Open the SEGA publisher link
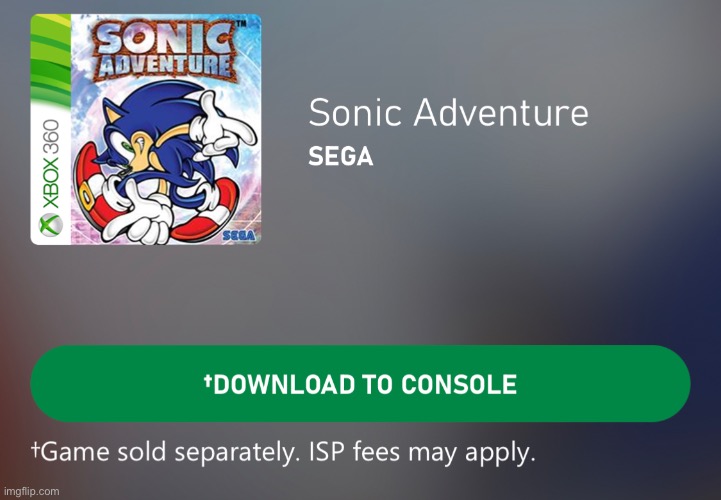 coord(341,156)
